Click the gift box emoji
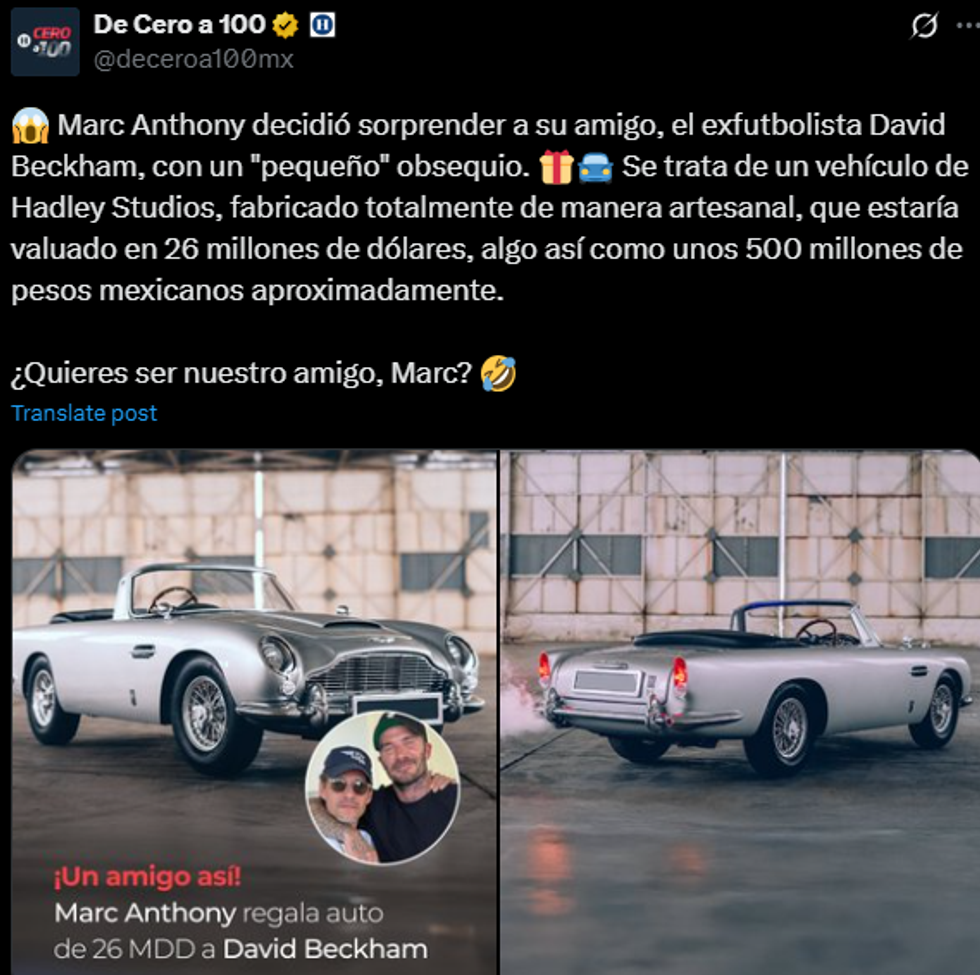Image resolution: width=980 pixels, height=975 pixels. (x=556, y=167)
